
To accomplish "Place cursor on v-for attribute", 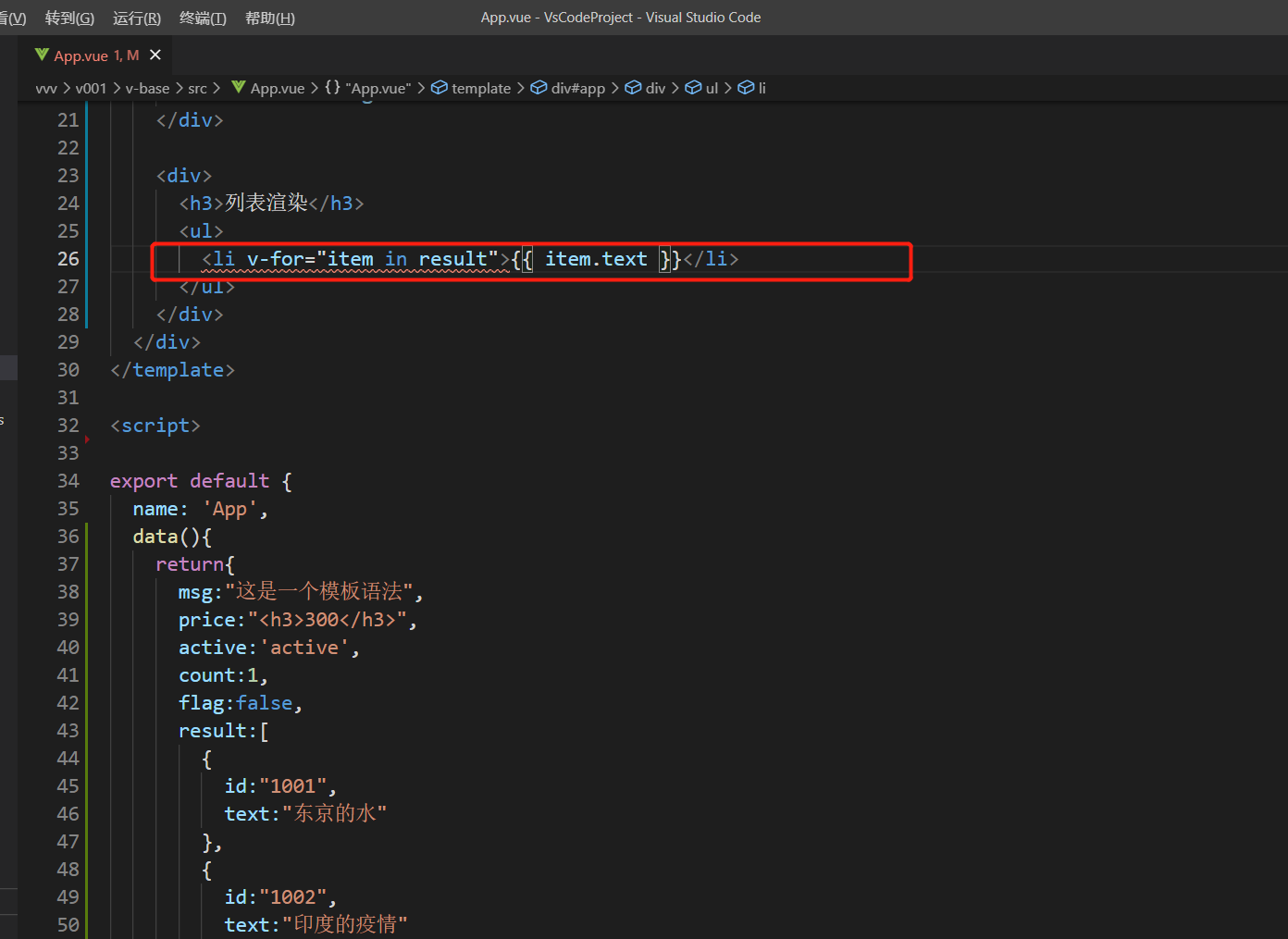I will click(276, 259).
